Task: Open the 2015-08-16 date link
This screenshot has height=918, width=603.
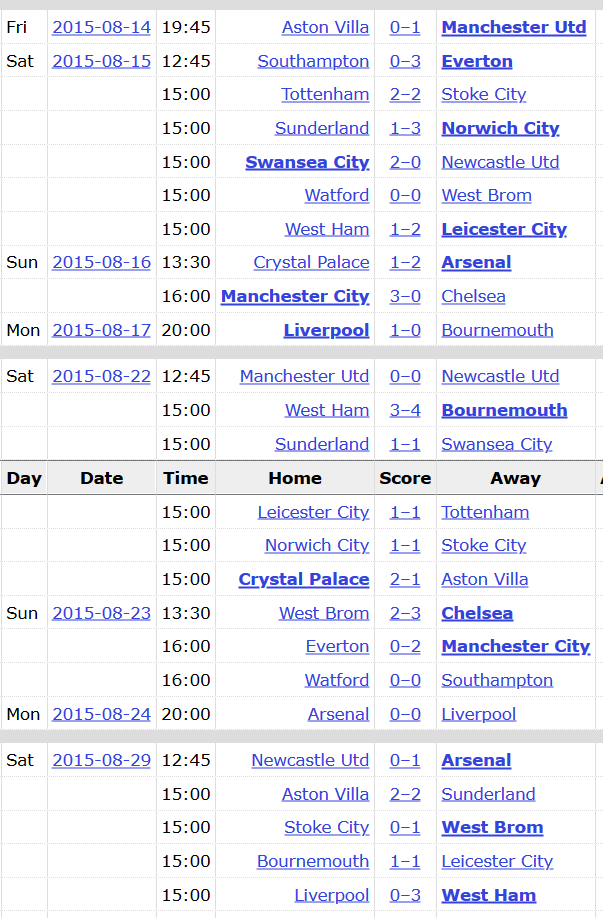Action: tap(101, 262)
